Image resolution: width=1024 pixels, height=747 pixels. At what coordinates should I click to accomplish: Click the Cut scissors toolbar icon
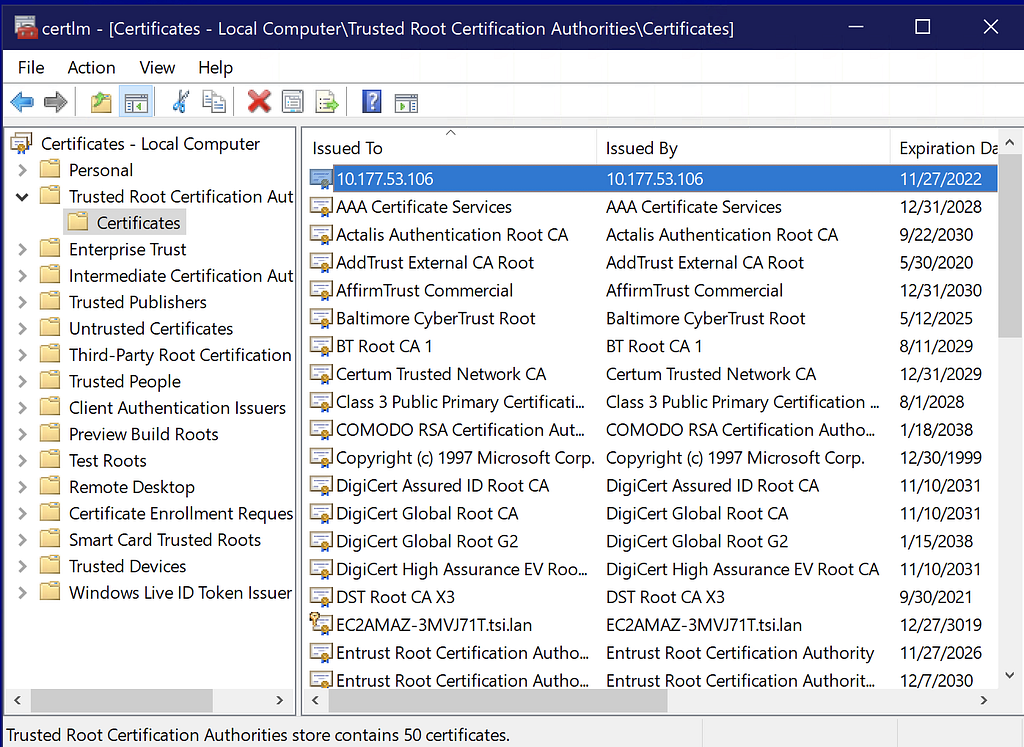180,102
